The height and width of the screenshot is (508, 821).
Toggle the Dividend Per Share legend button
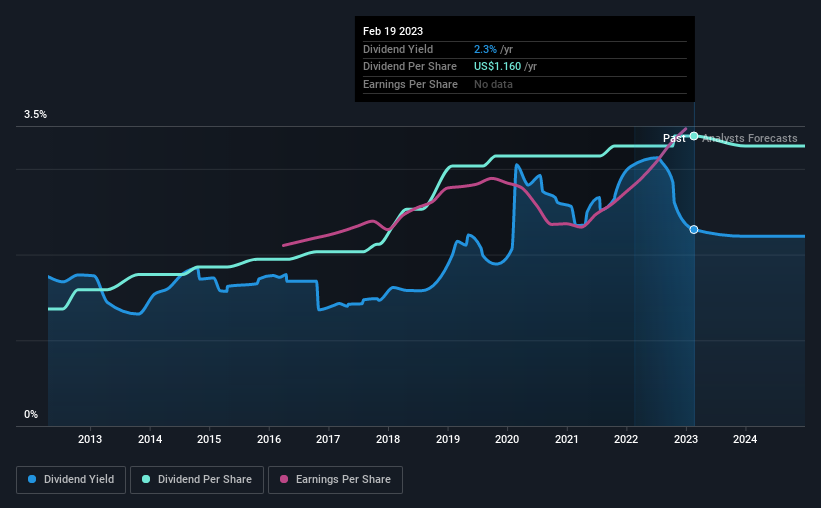coord(197,480)
